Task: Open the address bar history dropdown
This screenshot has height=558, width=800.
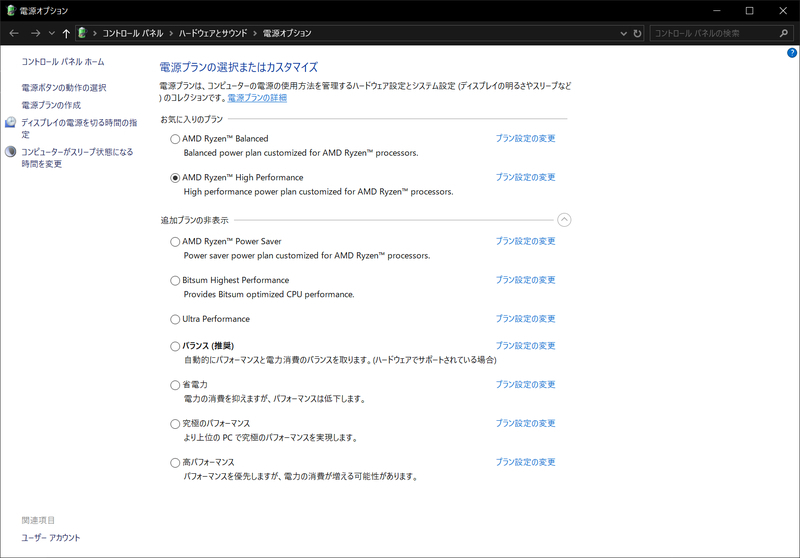Action: coord(623,33)
